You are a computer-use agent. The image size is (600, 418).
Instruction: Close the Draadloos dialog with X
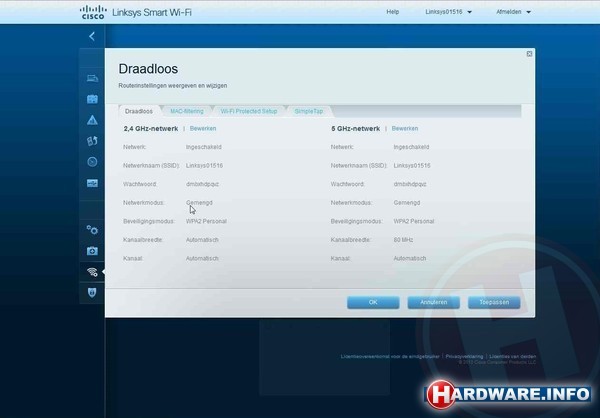point(529,54)
